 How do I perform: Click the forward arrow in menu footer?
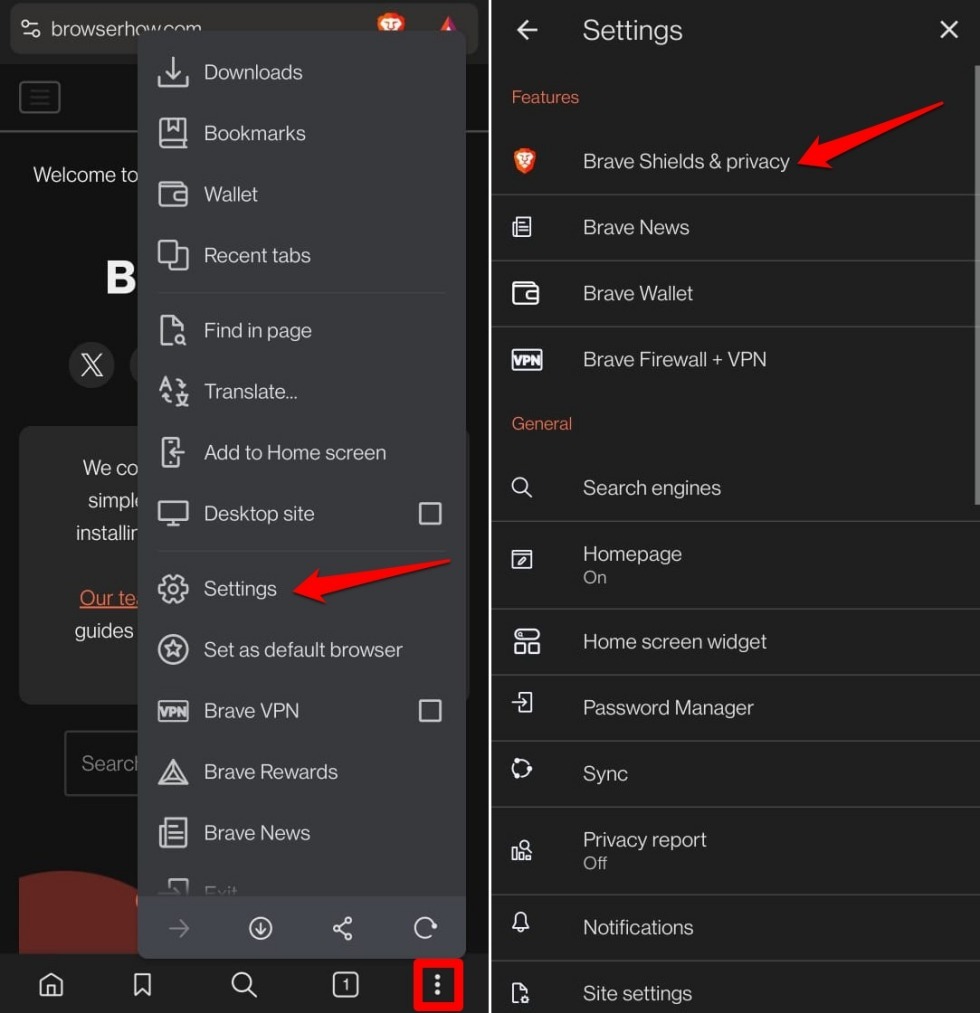(x=179, y=928)
